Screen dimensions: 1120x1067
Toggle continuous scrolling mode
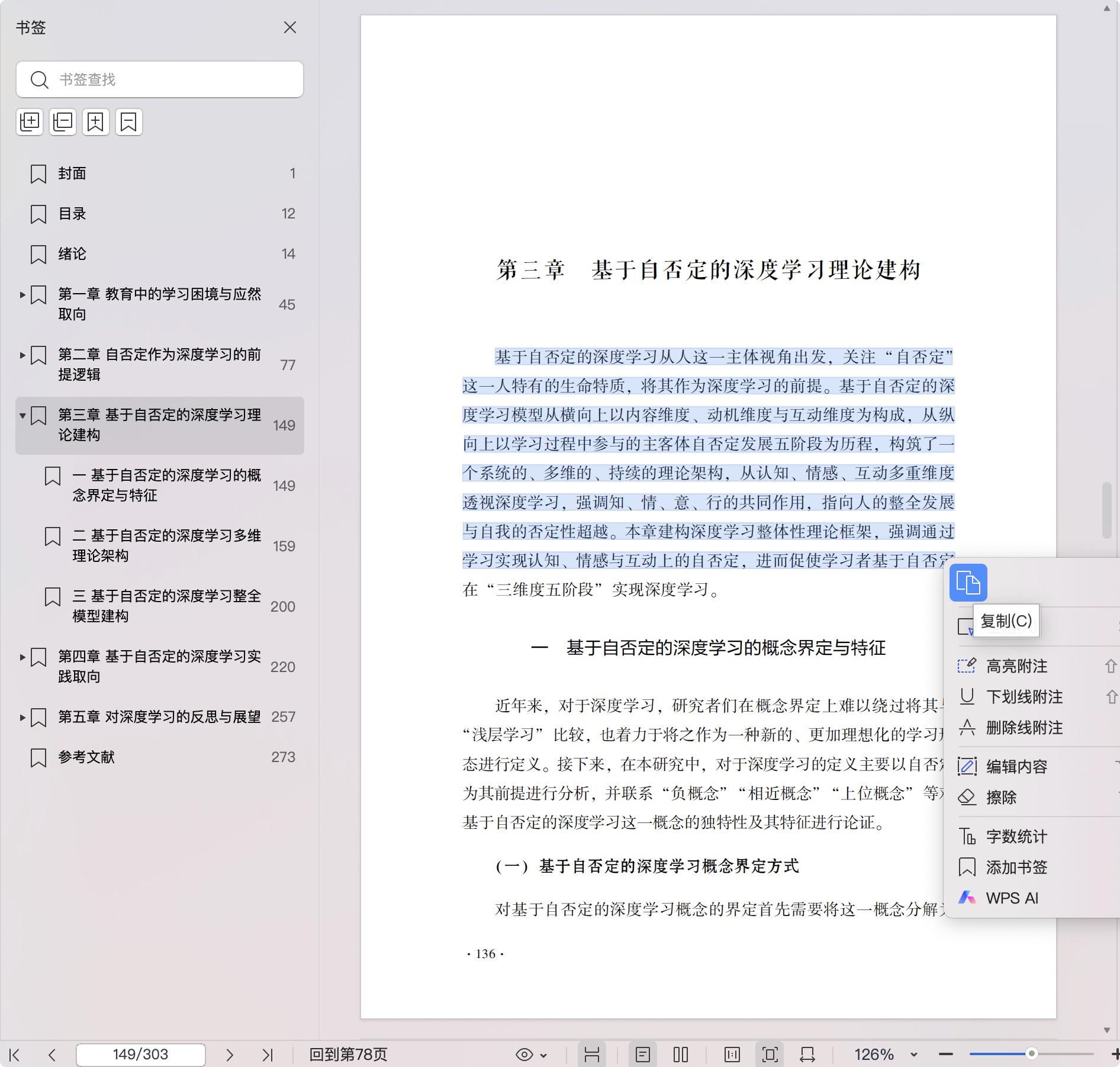(x=592, y=1055)
